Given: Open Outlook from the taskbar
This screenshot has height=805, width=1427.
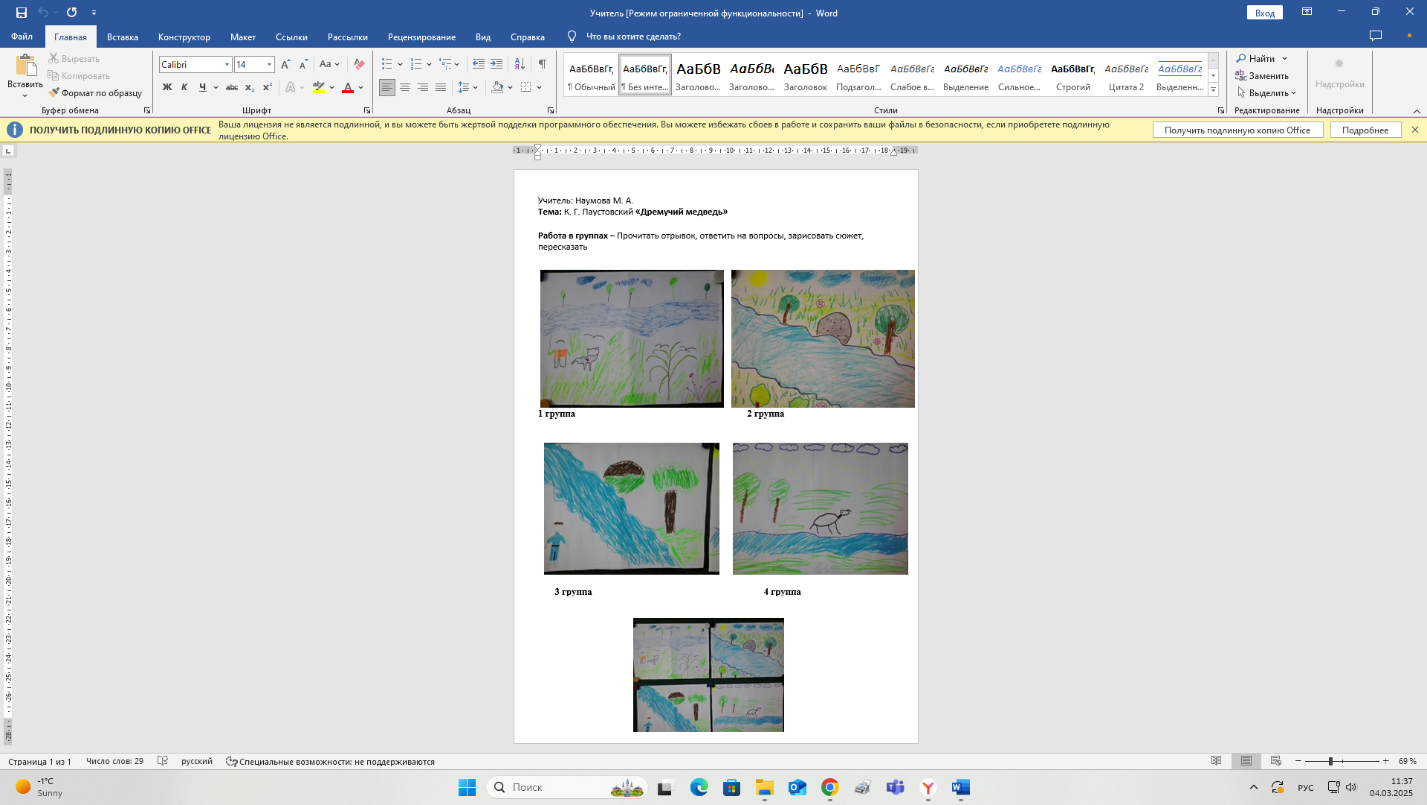Looking at the screenshot, I should pyautogui.click(x=797, y=787).
